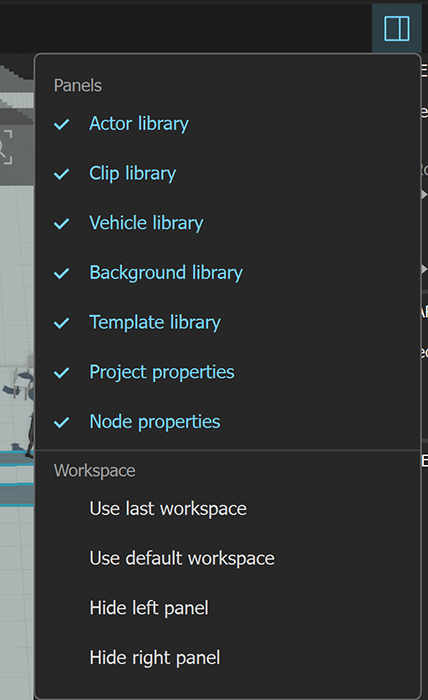428x700 pixels.
Task: Click the cyan timeline bar in viewport
Action: 17,459
